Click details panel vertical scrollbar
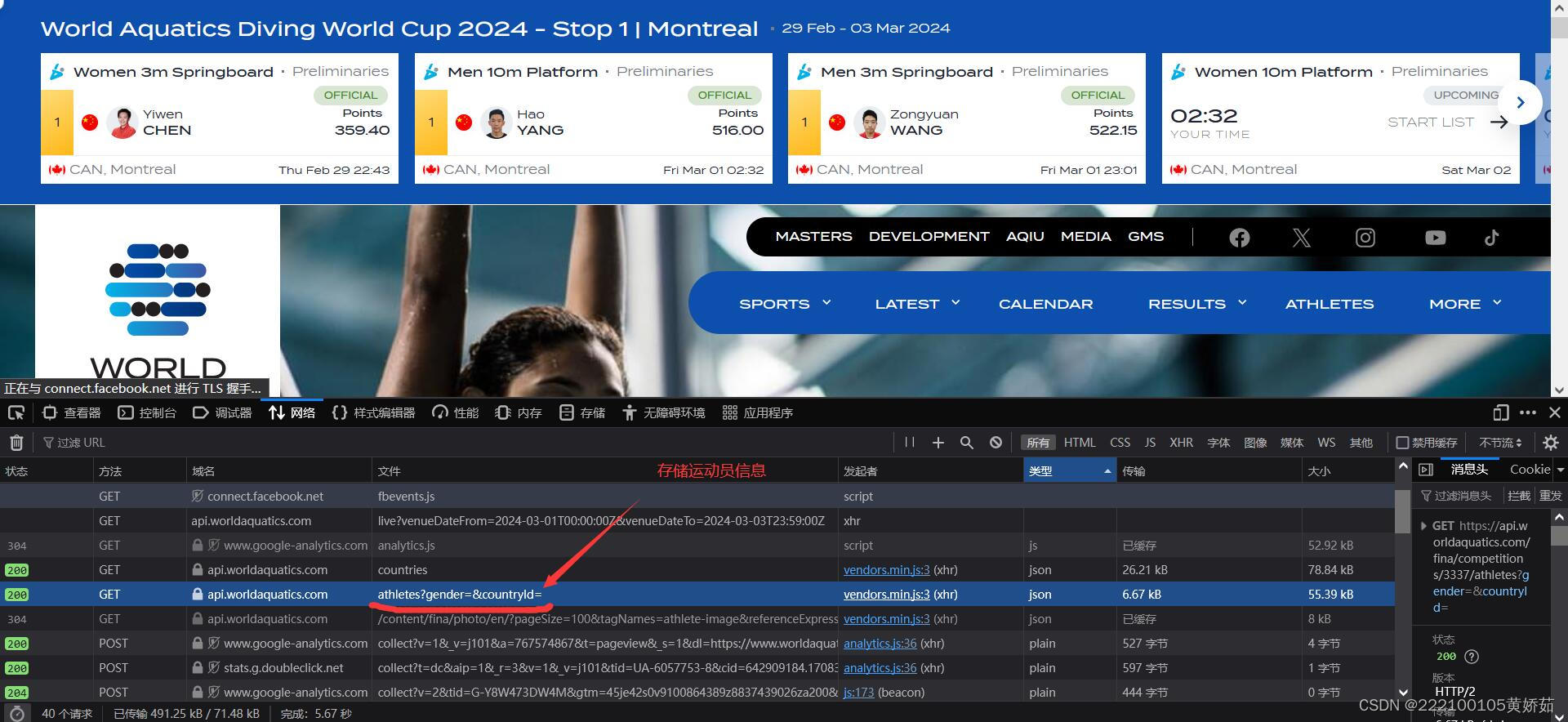The width and height of the screenshot is (1568, 722). (x=1559, y=535)
